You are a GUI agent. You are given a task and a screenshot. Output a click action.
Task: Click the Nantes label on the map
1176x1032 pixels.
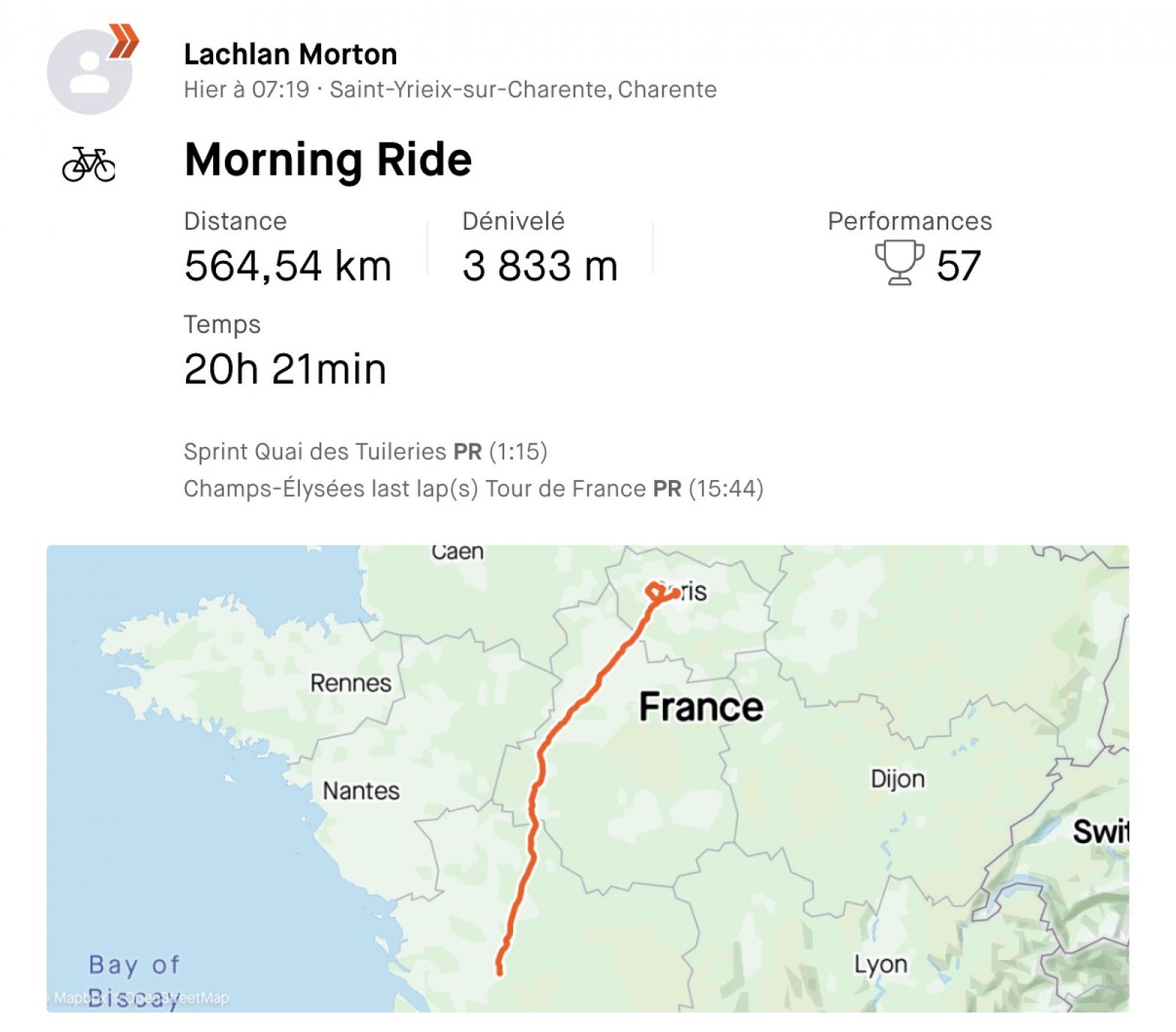point(362,791)
